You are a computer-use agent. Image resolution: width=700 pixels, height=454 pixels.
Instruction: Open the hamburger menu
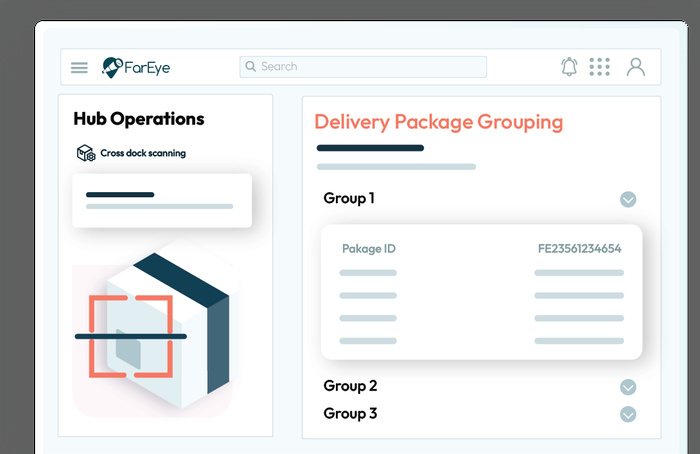point(79,68)
